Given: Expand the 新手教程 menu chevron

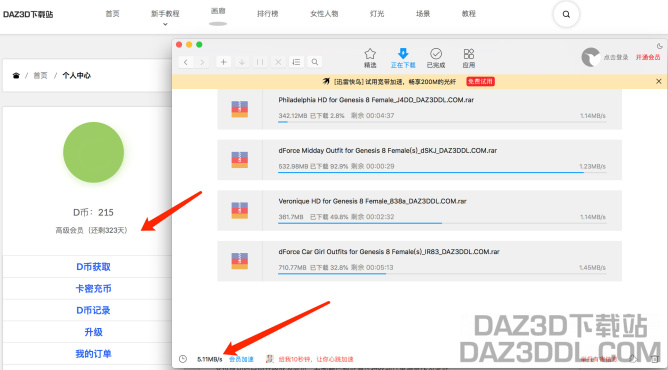Looking at the screenshot, I should click(x=165, y=24).
